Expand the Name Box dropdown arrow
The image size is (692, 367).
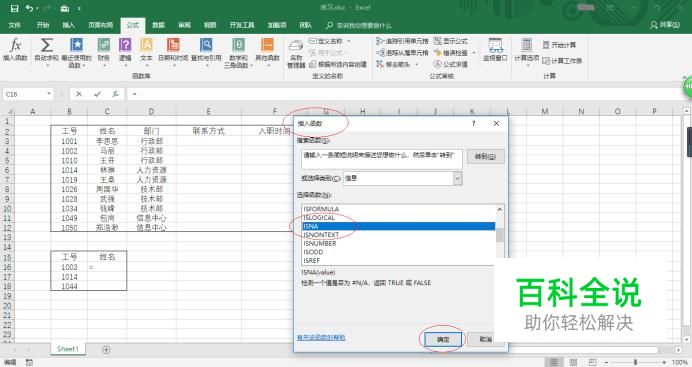click(49, 94)
